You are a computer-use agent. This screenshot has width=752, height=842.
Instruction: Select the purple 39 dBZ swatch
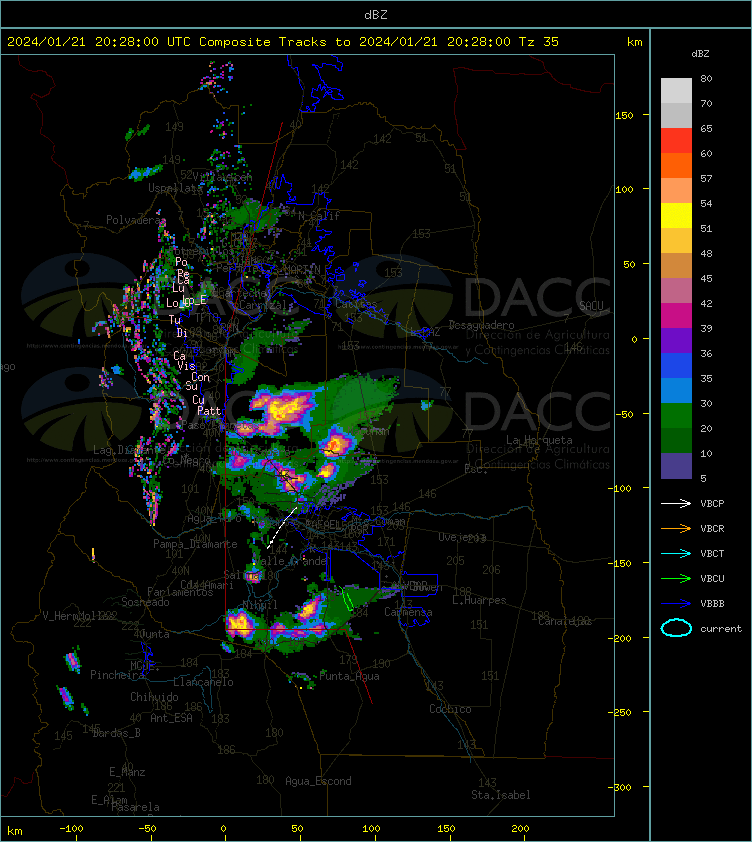(x=676, y=340)
